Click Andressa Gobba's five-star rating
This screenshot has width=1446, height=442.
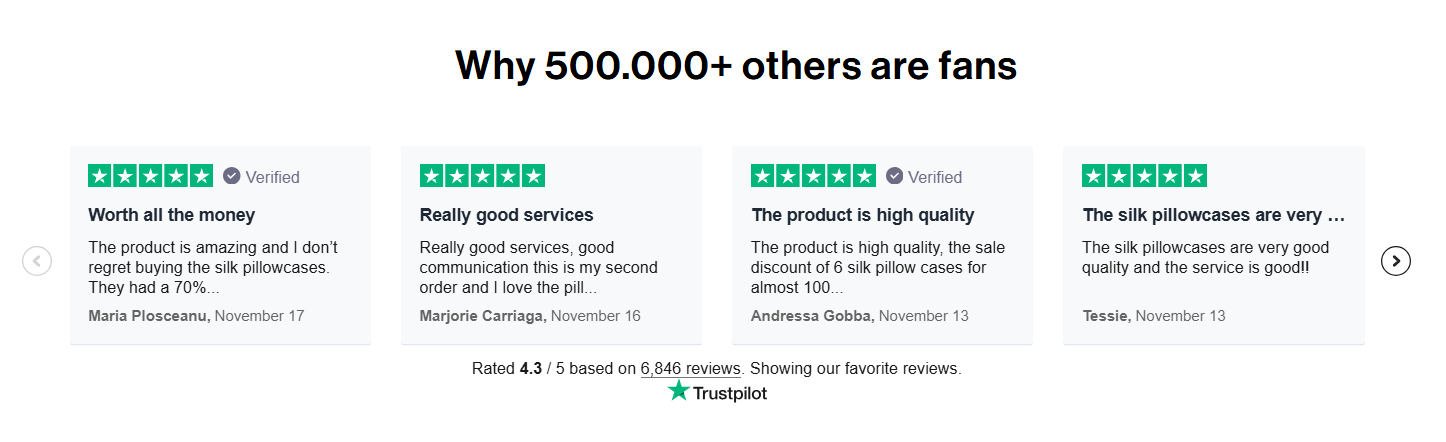(813, 176)
